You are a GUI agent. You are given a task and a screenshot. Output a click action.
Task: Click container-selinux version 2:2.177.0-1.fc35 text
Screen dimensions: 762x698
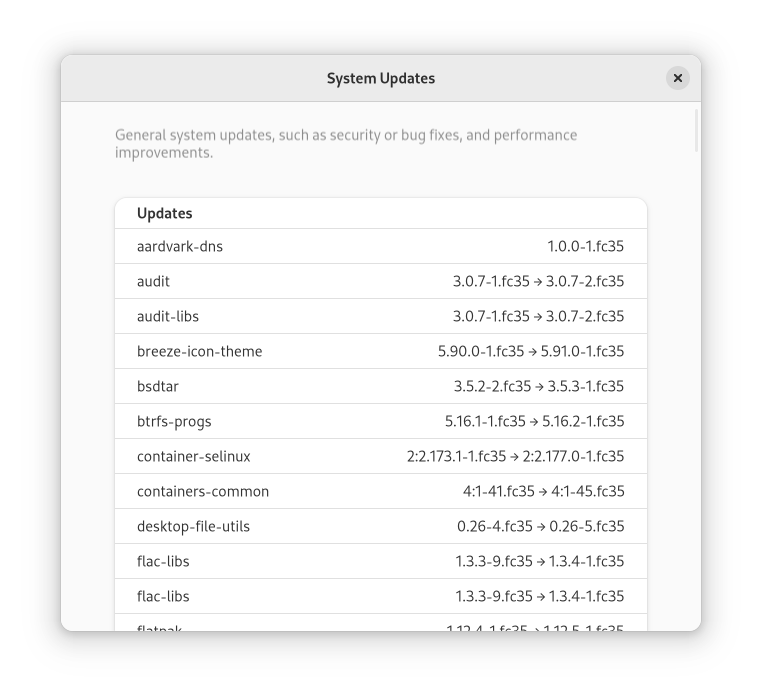[x=573, y=456]
